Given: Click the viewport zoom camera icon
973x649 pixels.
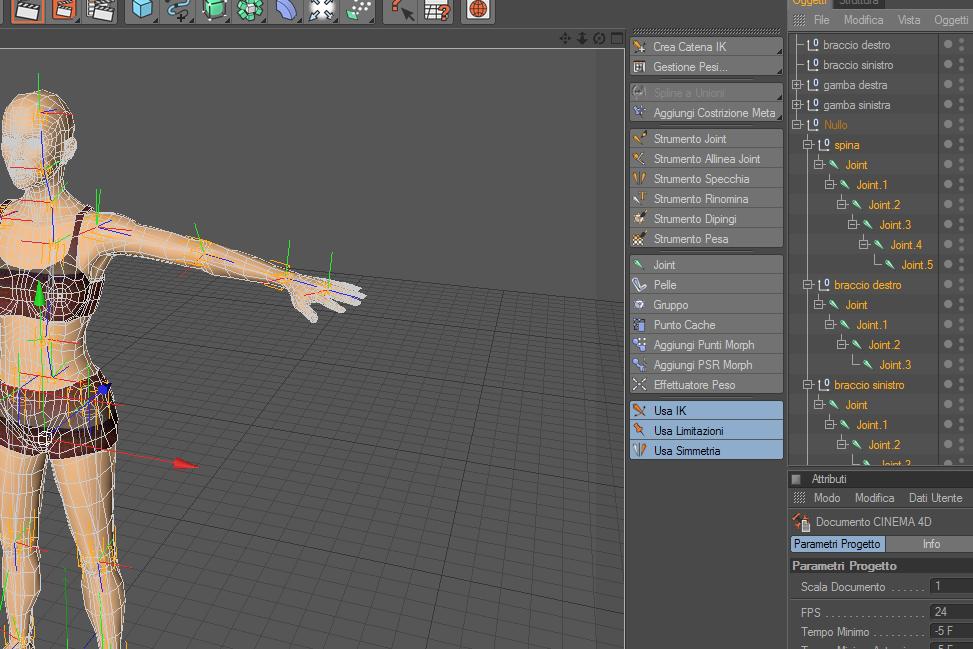Looking at the screenshot, I should 582,38.
